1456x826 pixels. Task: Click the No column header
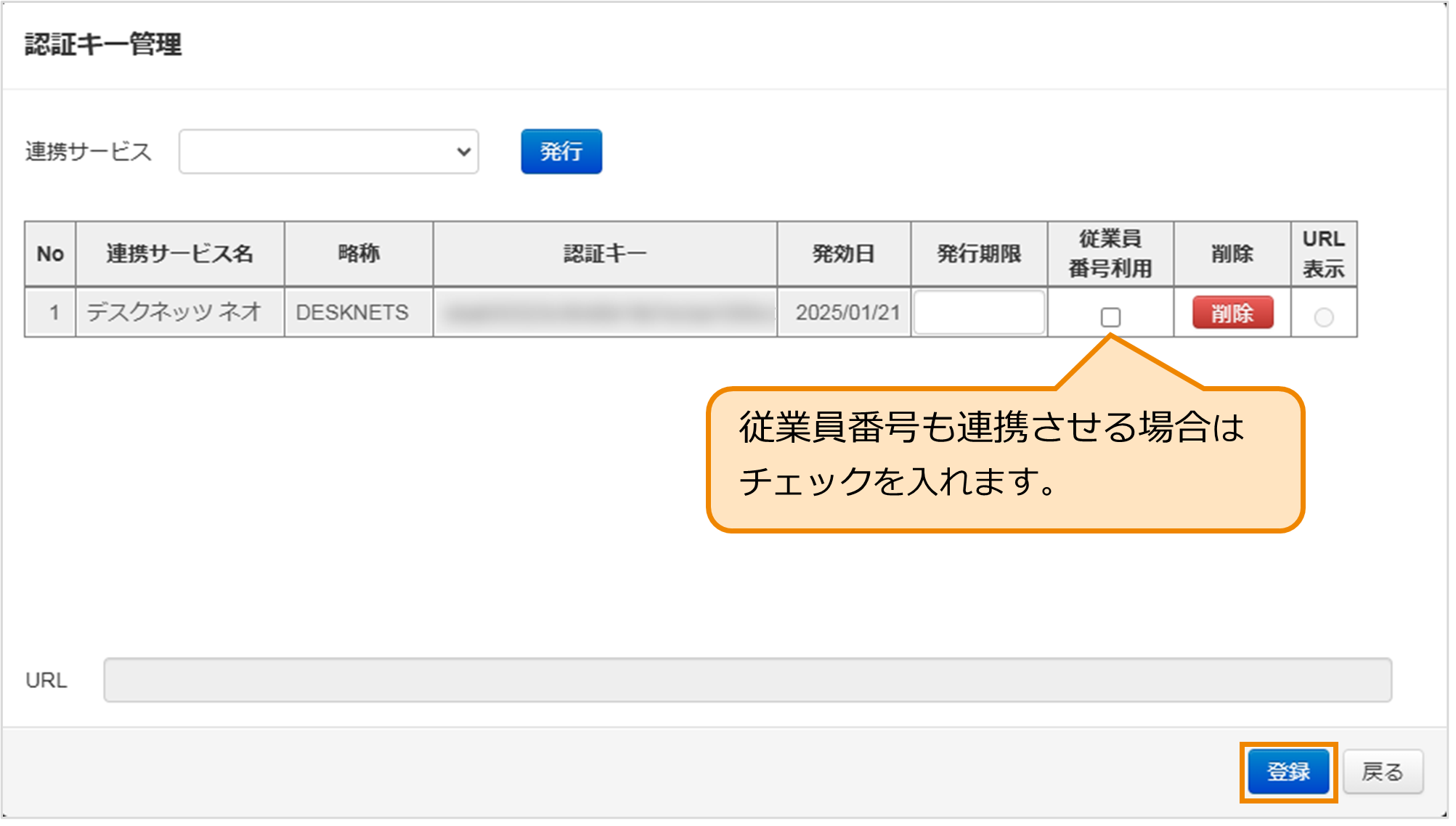click(49, 253)
